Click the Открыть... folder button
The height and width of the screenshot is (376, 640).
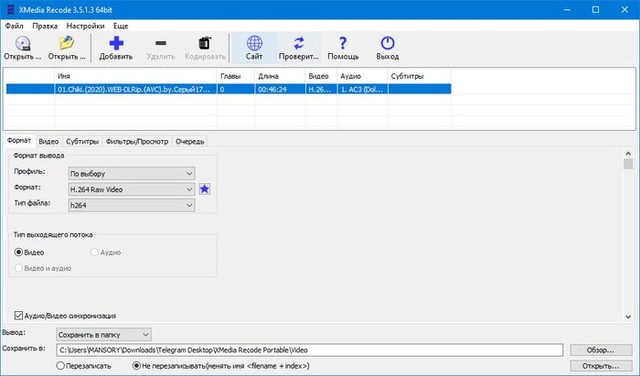pos(600,366)
